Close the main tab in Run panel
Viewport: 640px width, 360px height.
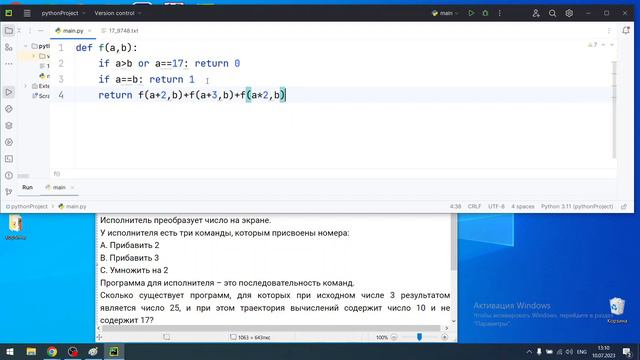[72, 187]
